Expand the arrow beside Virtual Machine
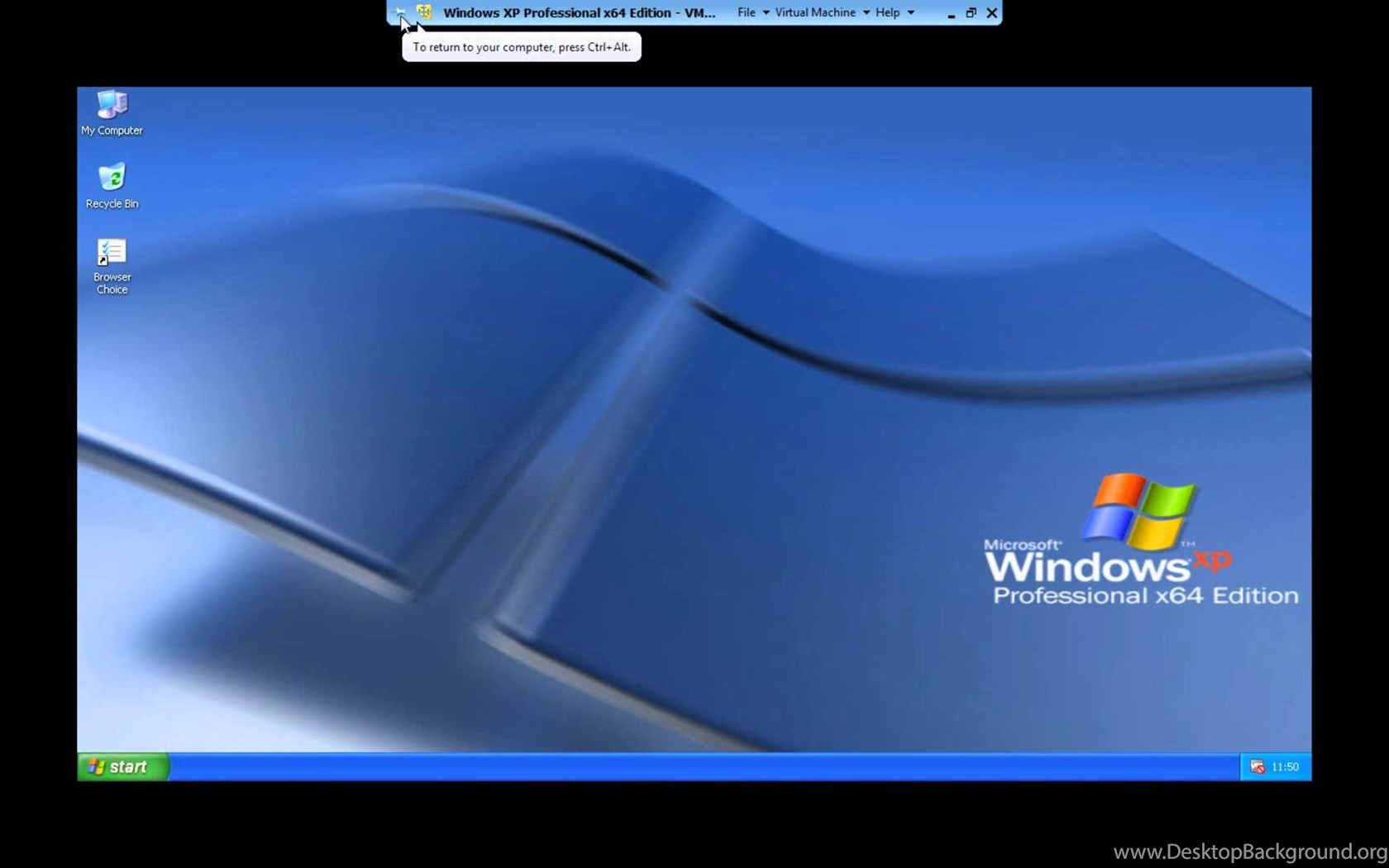 click(x=866, y=12)
